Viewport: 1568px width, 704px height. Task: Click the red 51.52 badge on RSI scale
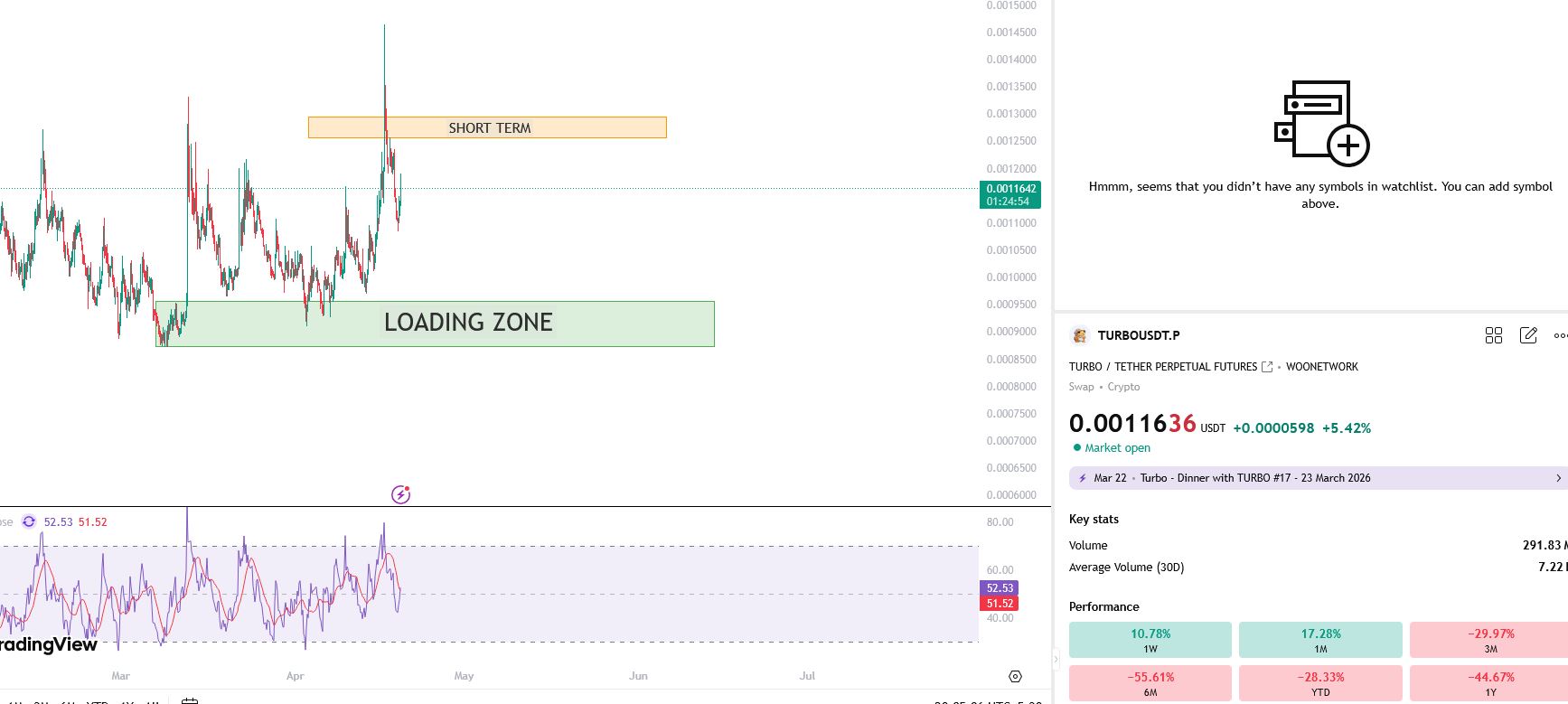999,604
